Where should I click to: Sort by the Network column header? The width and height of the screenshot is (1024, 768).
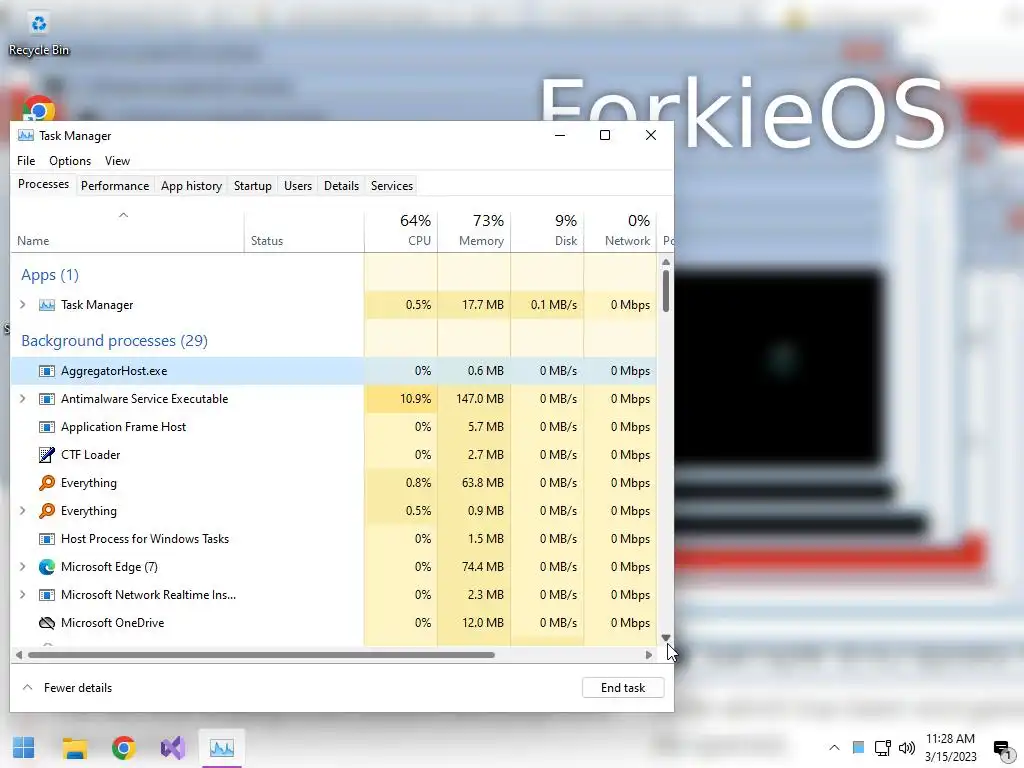[x=620, y=231]
